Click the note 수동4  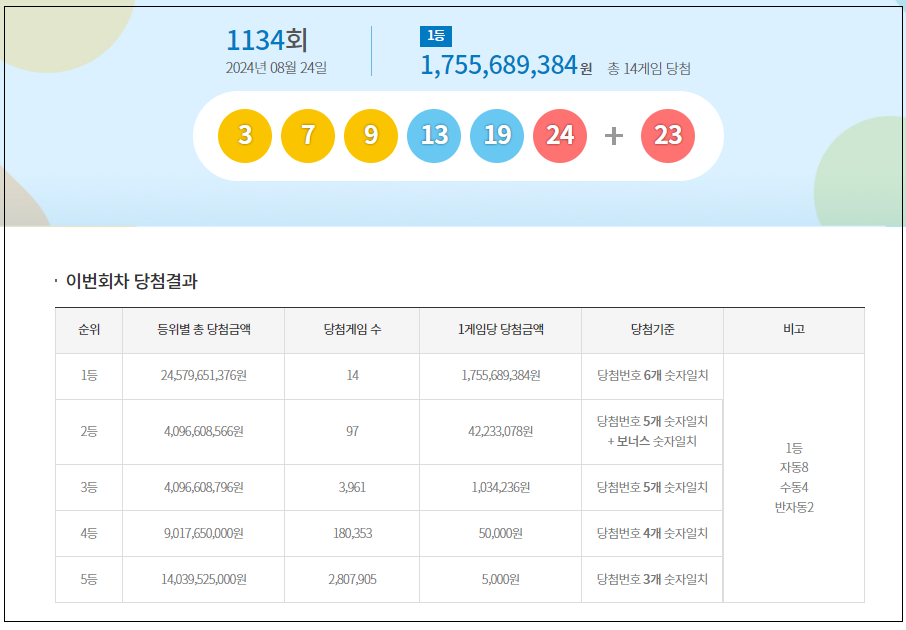pos(794,487)
